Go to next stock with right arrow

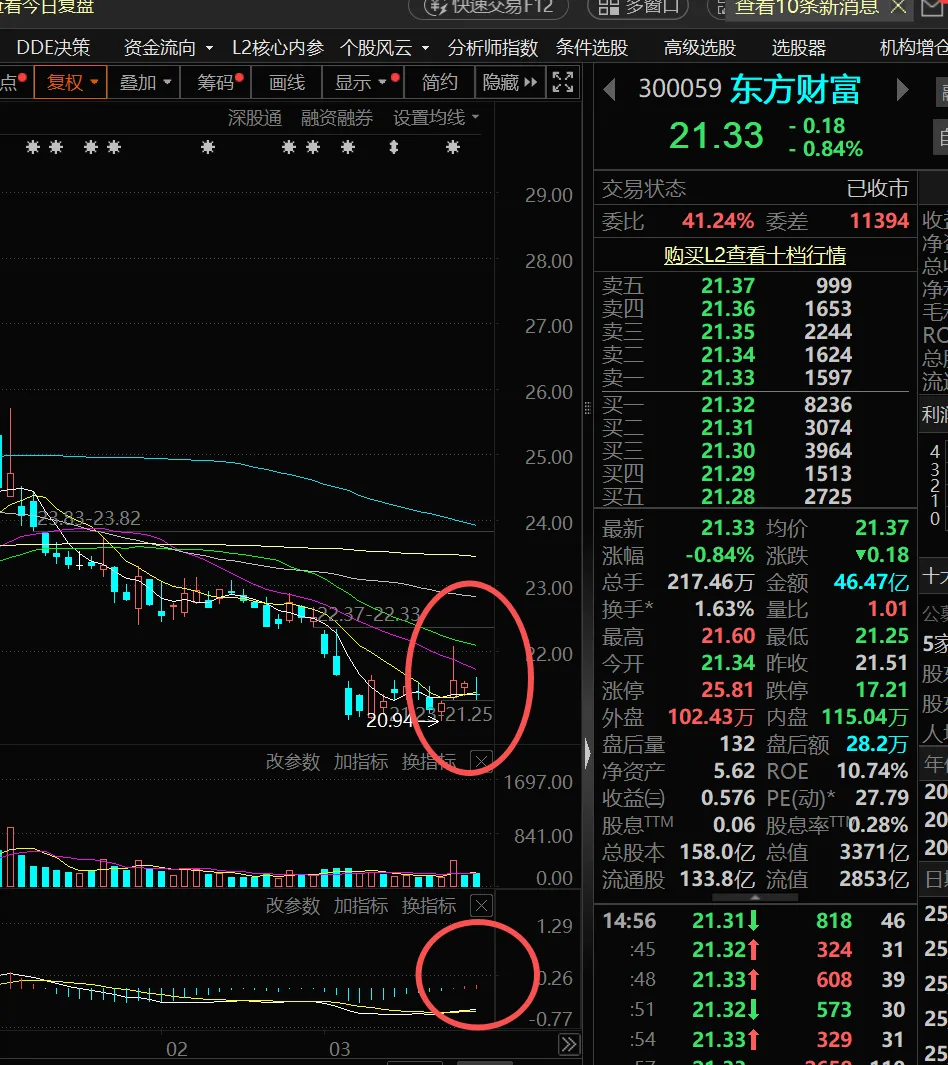click(903, 89)
